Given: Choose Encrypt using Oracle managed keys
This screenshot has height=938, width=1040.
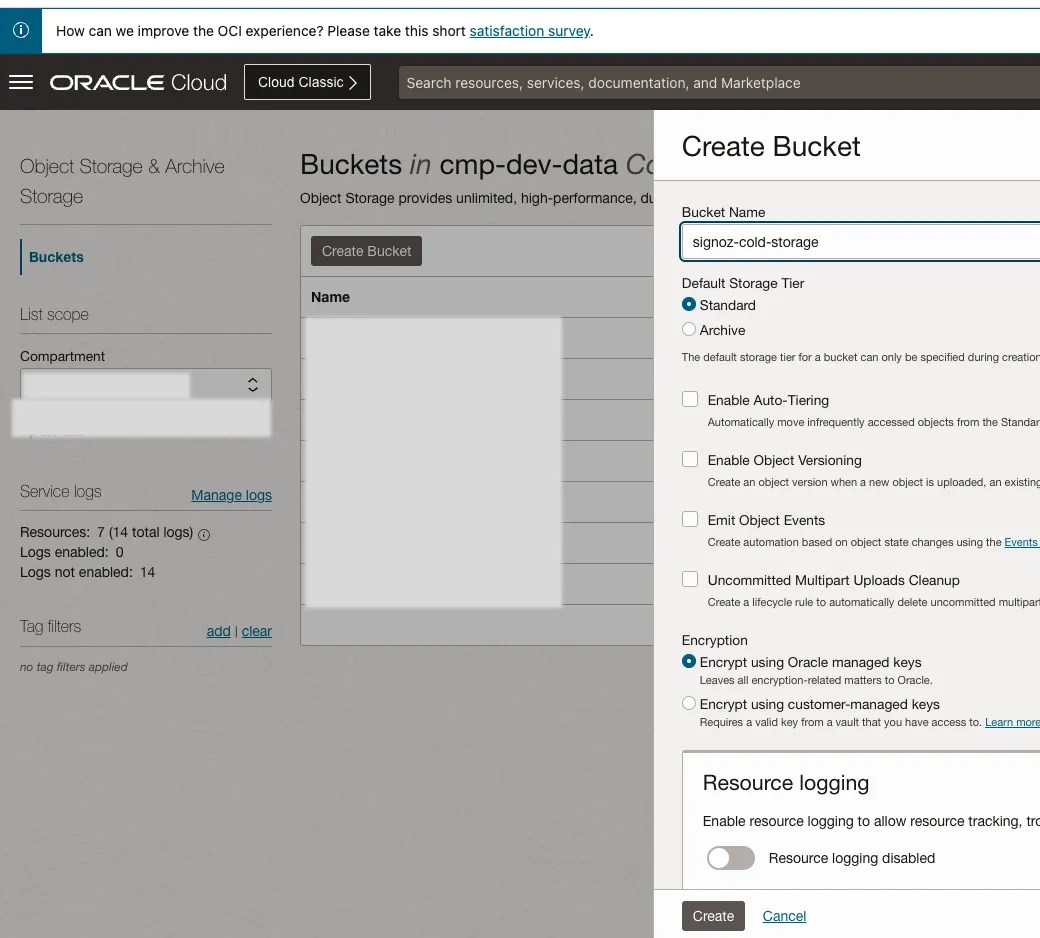Looking at the screenshot, I should point(689,662).
